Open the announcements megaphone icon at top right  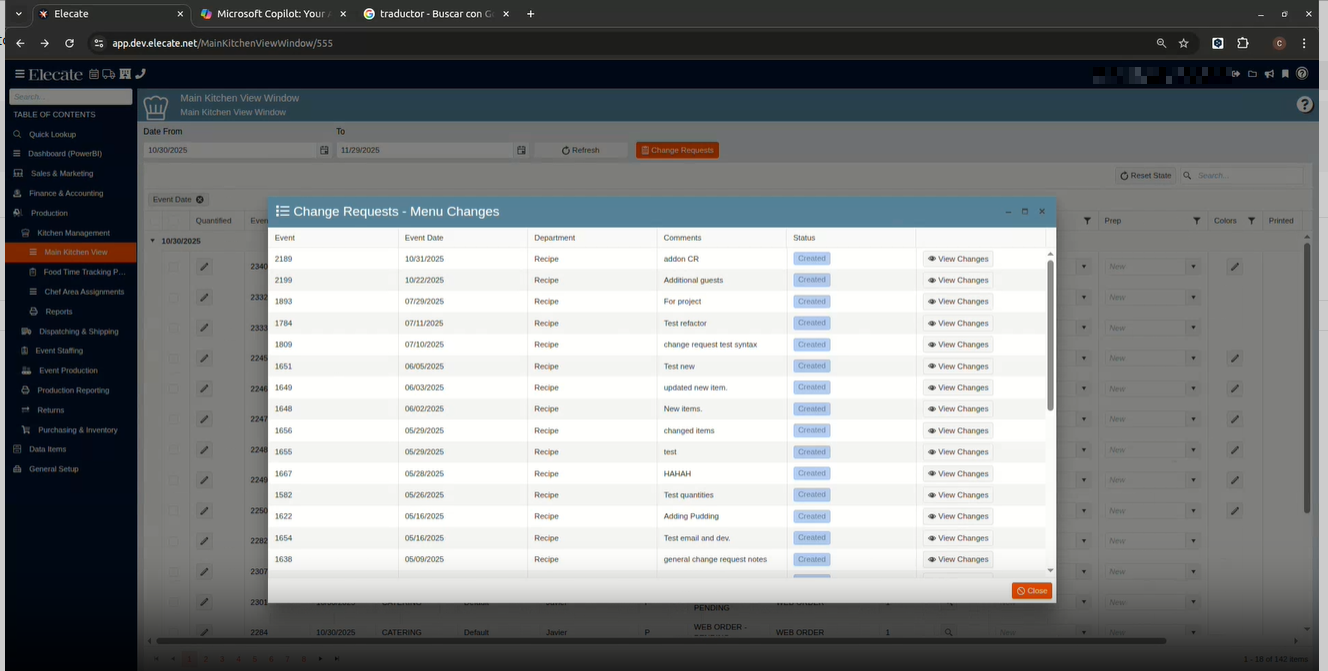[1269, 73]
